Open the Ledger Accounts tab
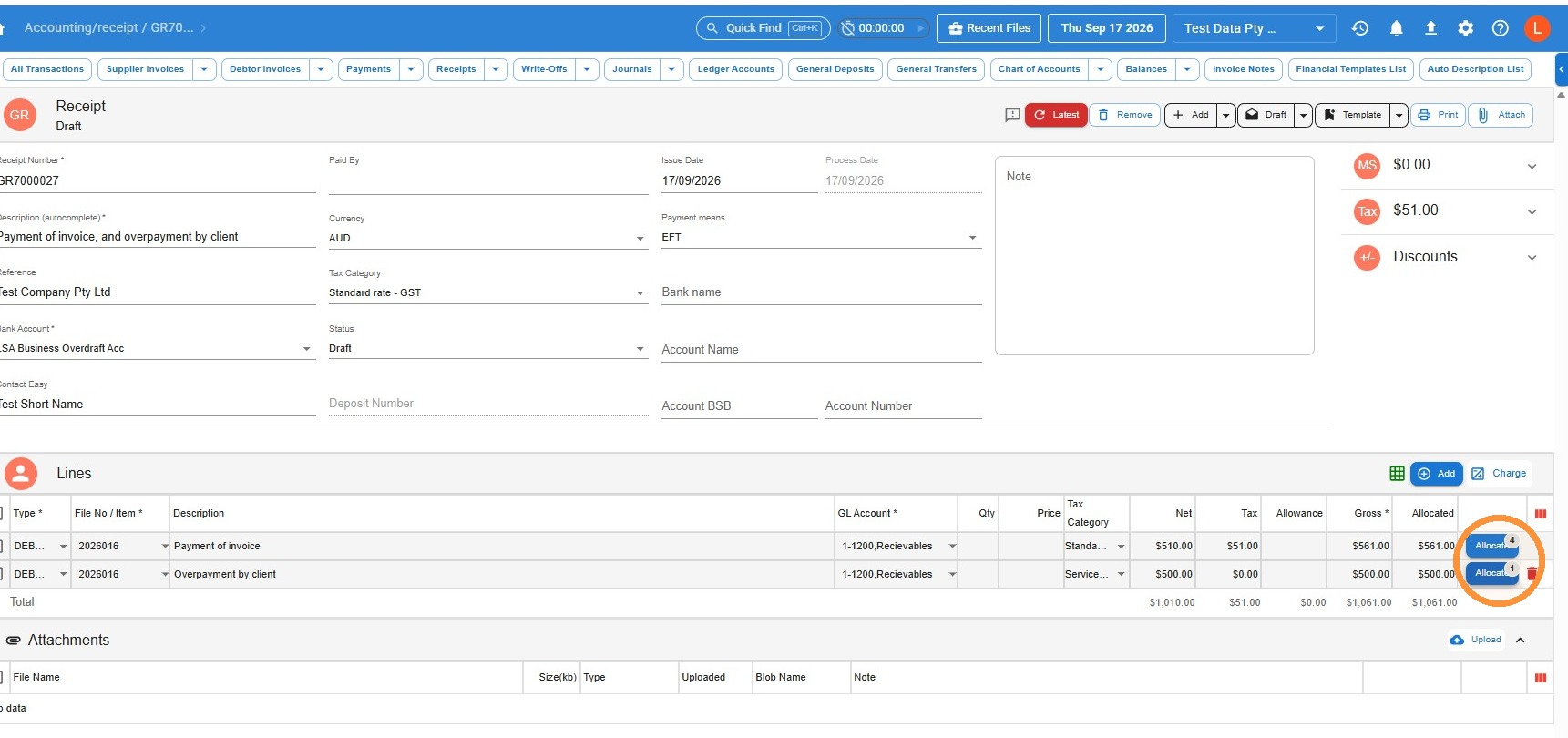Viewport: 1568px width, 738px height. (x=735, y=69)
